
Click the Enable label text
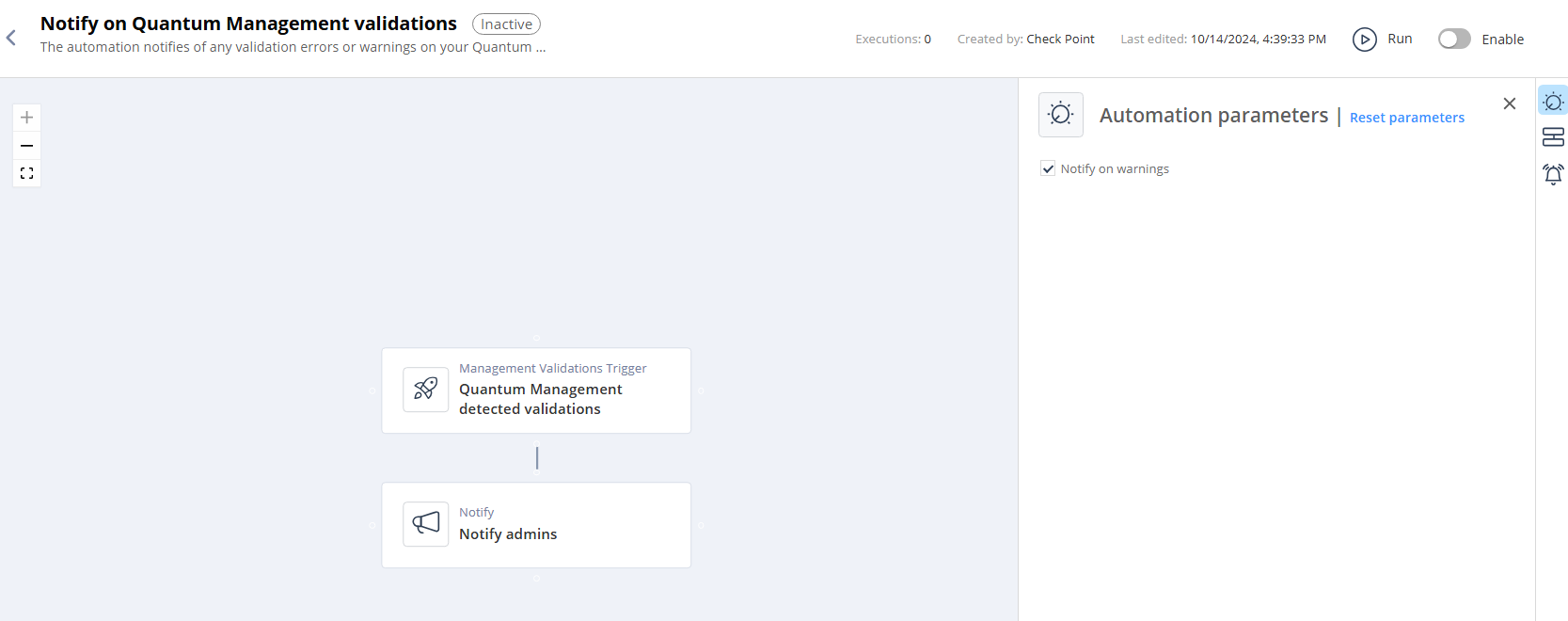tap(1503, 40)
